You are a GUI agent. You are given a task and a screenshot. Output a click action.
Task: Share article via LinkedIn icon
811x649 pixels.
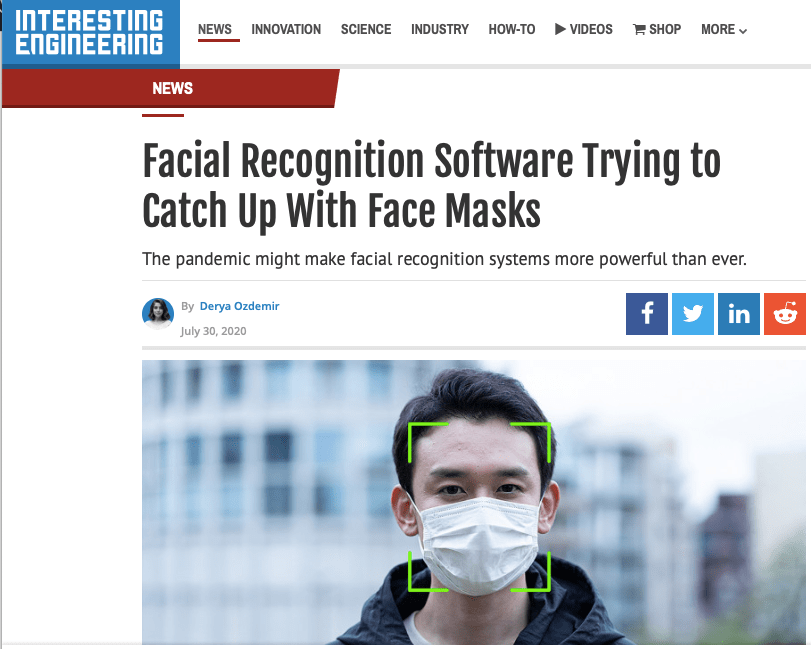point(739,314)
